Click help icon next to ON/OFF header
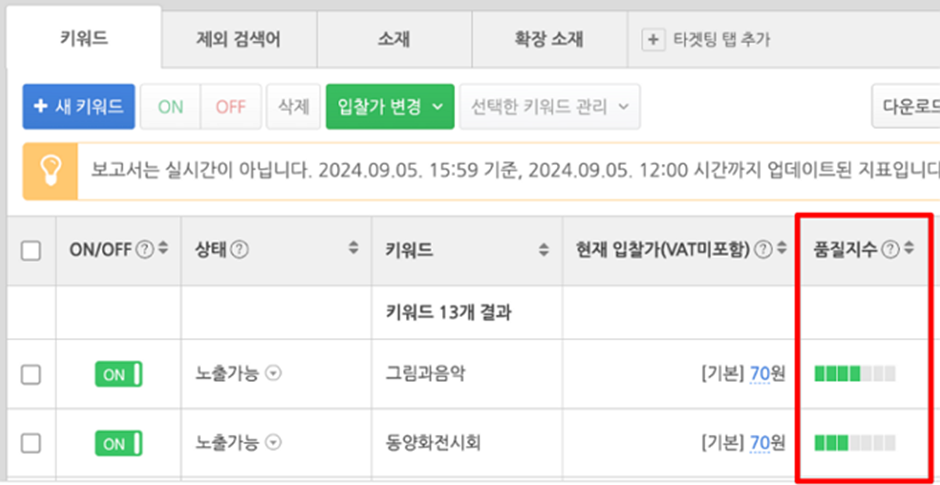 (x=144, y=251)
